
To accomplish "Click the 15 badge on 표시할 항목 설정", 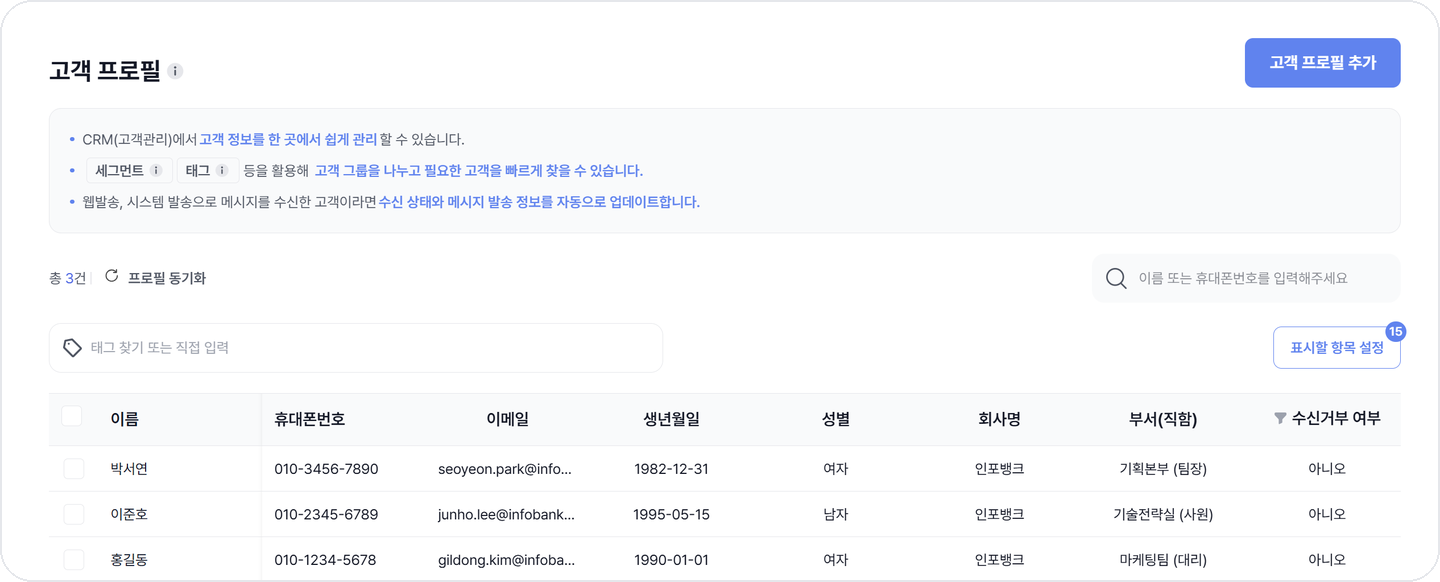I will (x=1396, y=331).
